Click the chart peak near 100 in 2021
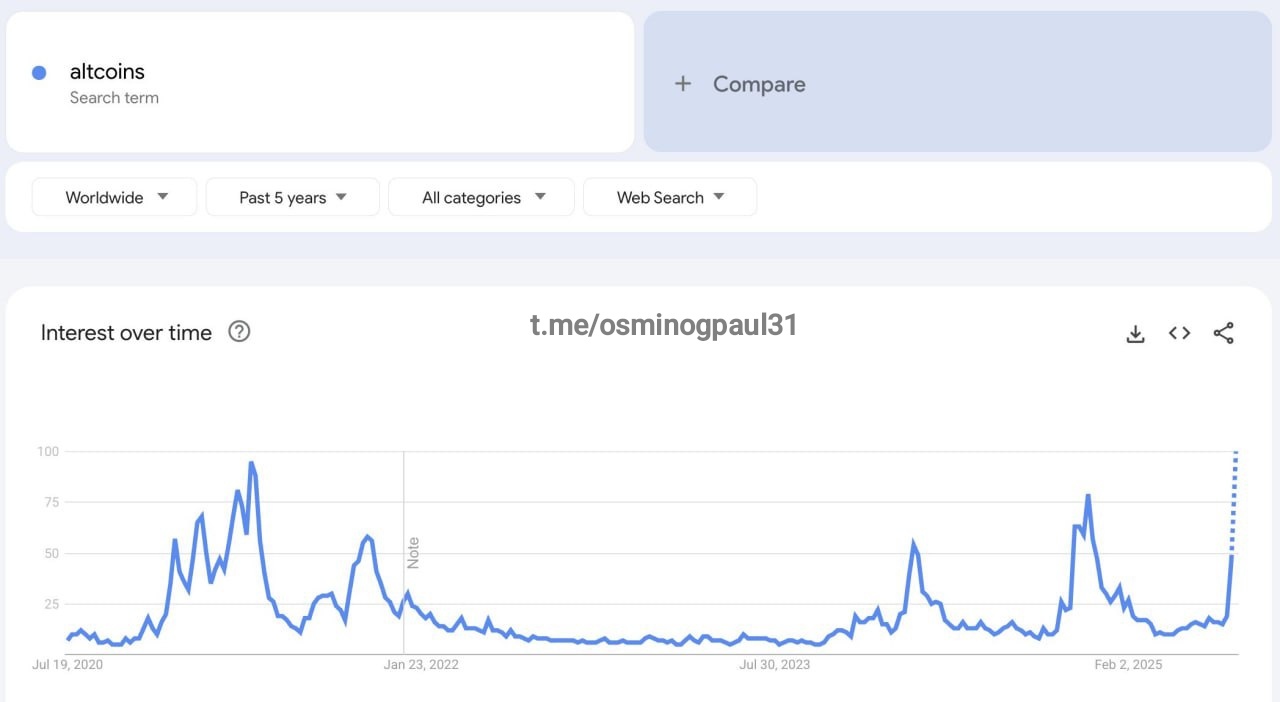The height and width of the screenshot is (702, 1280). [251, 464]
